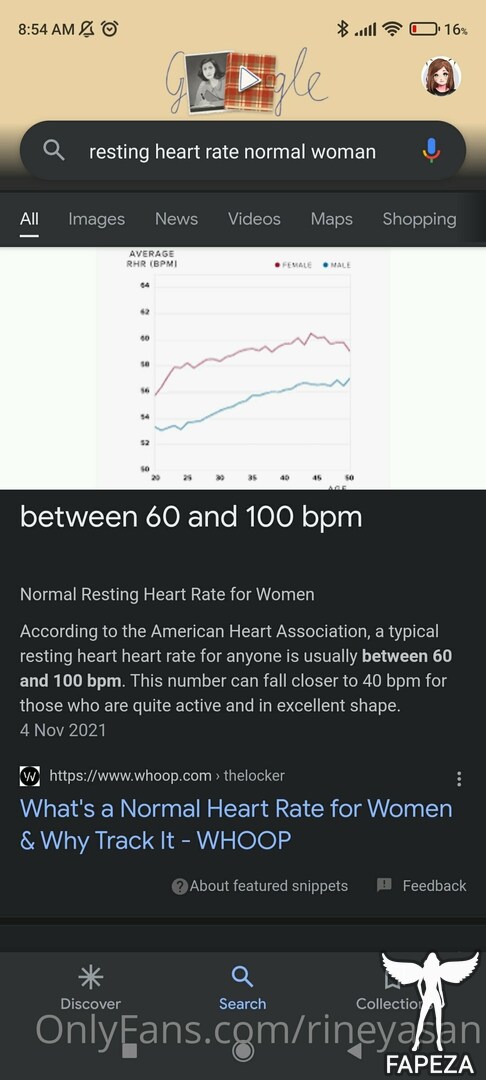Tap the Android home navigation button

coord(242,1051)
